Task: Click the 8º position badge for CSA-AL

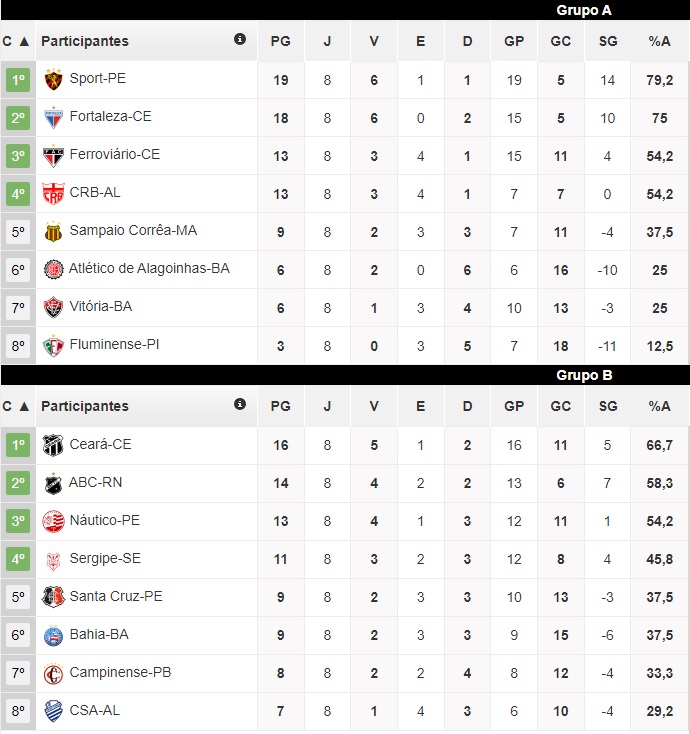Action: pos(18,711)
